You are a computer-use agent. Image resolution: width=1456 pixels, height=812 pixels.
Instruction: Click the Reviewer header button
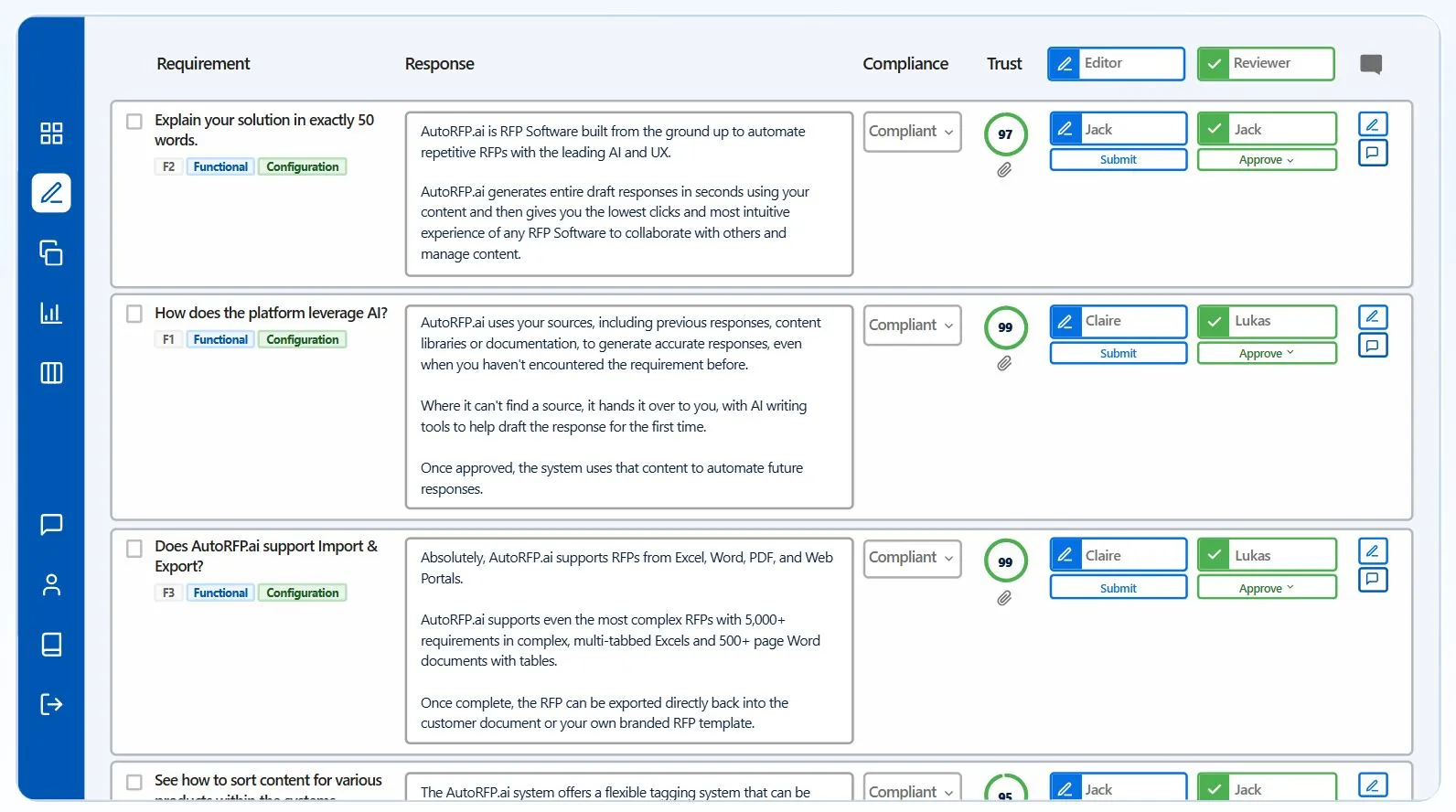pos(1266,64)
